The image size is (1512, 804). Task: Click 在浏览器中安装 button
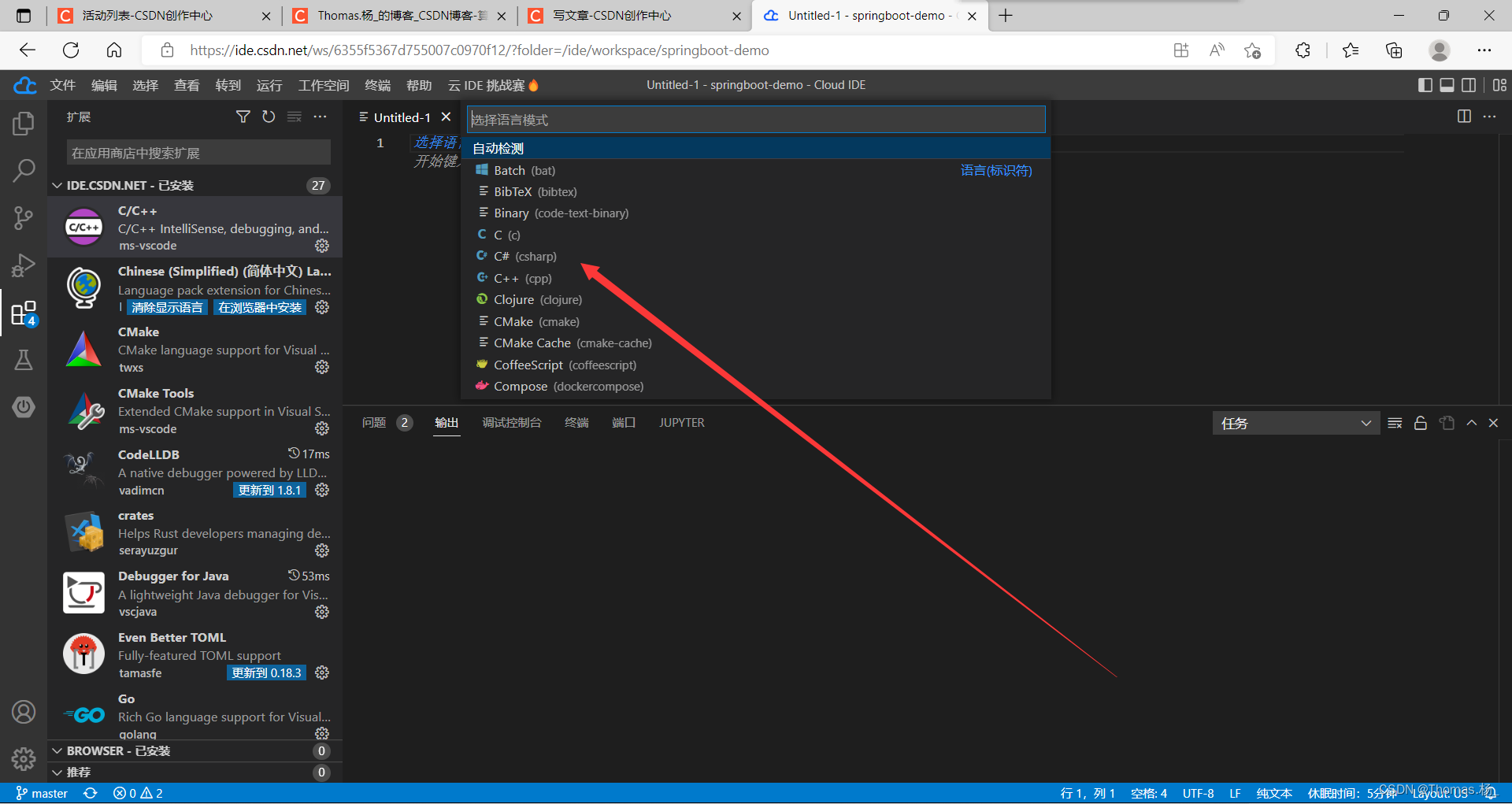pos(260,307)
